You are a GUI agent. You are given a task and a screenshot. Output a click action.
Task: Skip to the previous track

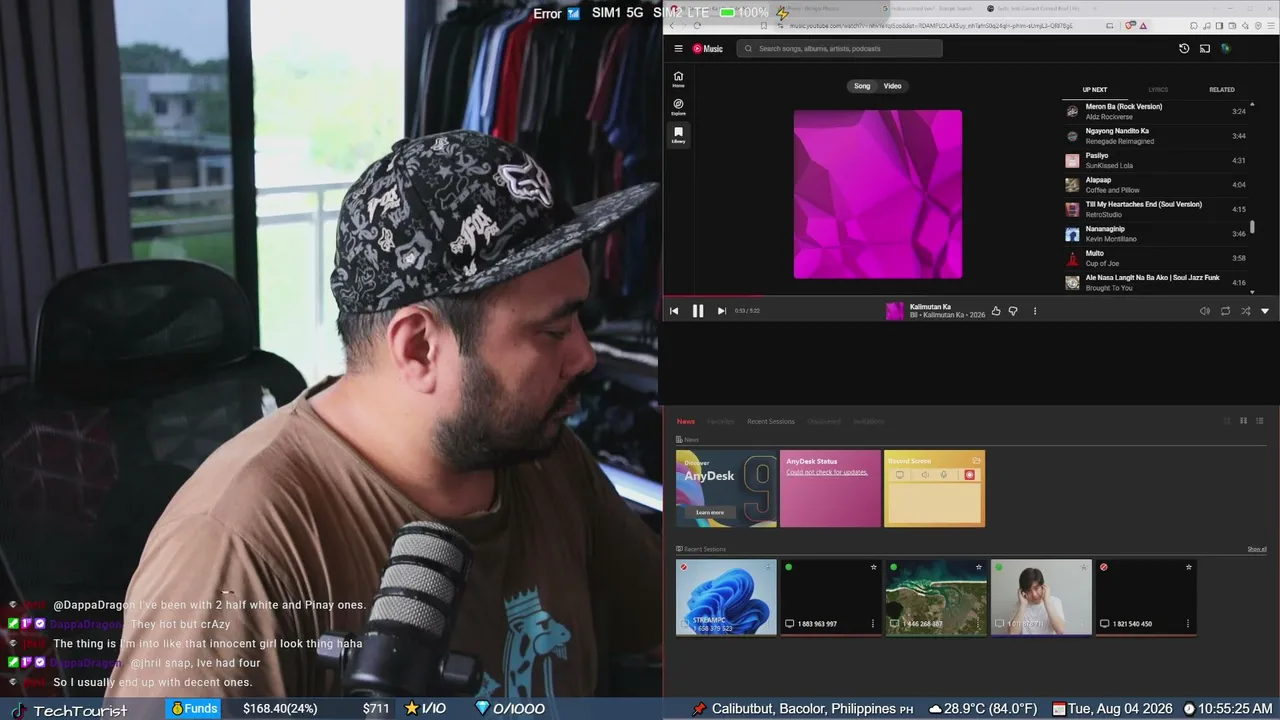tap(674, 311)
